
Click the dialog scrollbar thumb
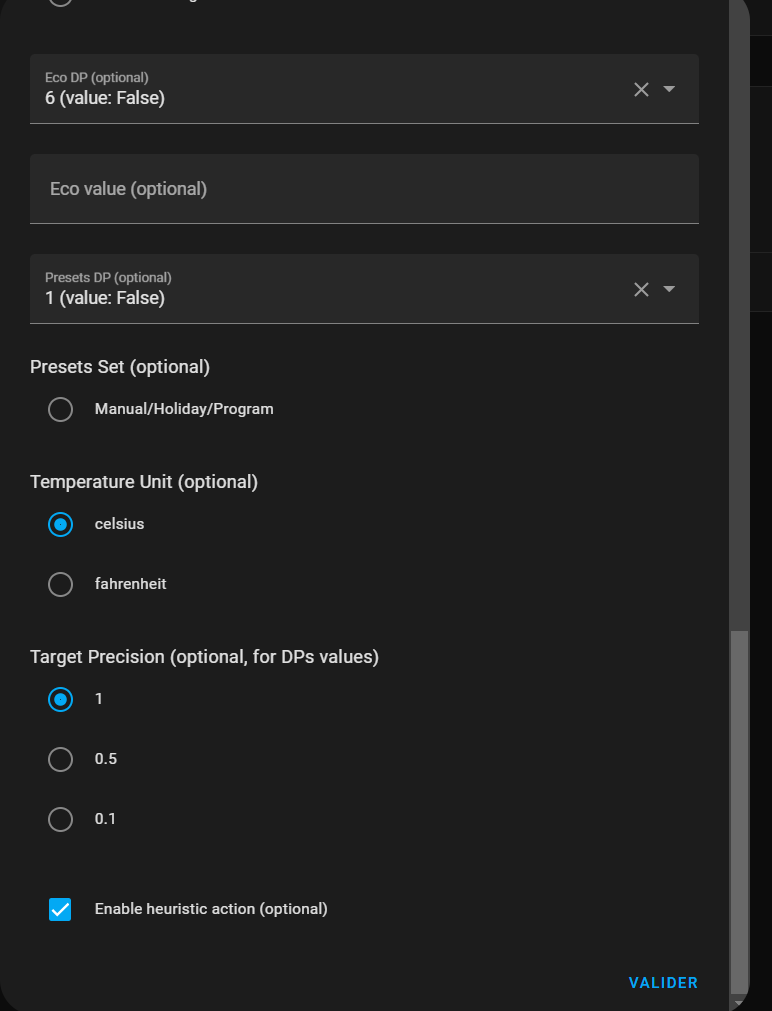click(x=739, y=810)
